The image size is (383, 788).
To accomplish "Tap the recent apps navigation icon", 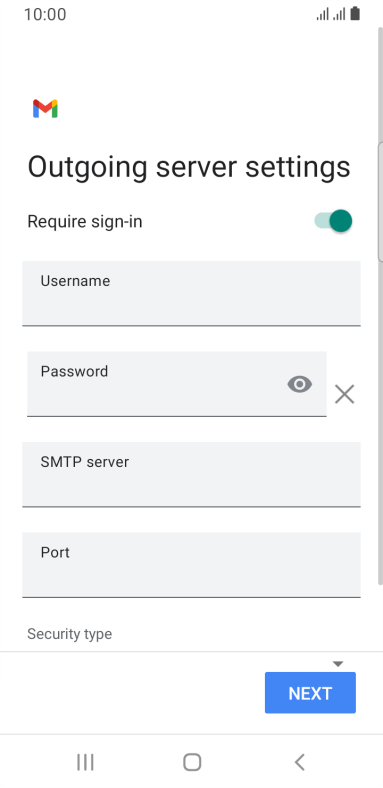I will point(85,762).
